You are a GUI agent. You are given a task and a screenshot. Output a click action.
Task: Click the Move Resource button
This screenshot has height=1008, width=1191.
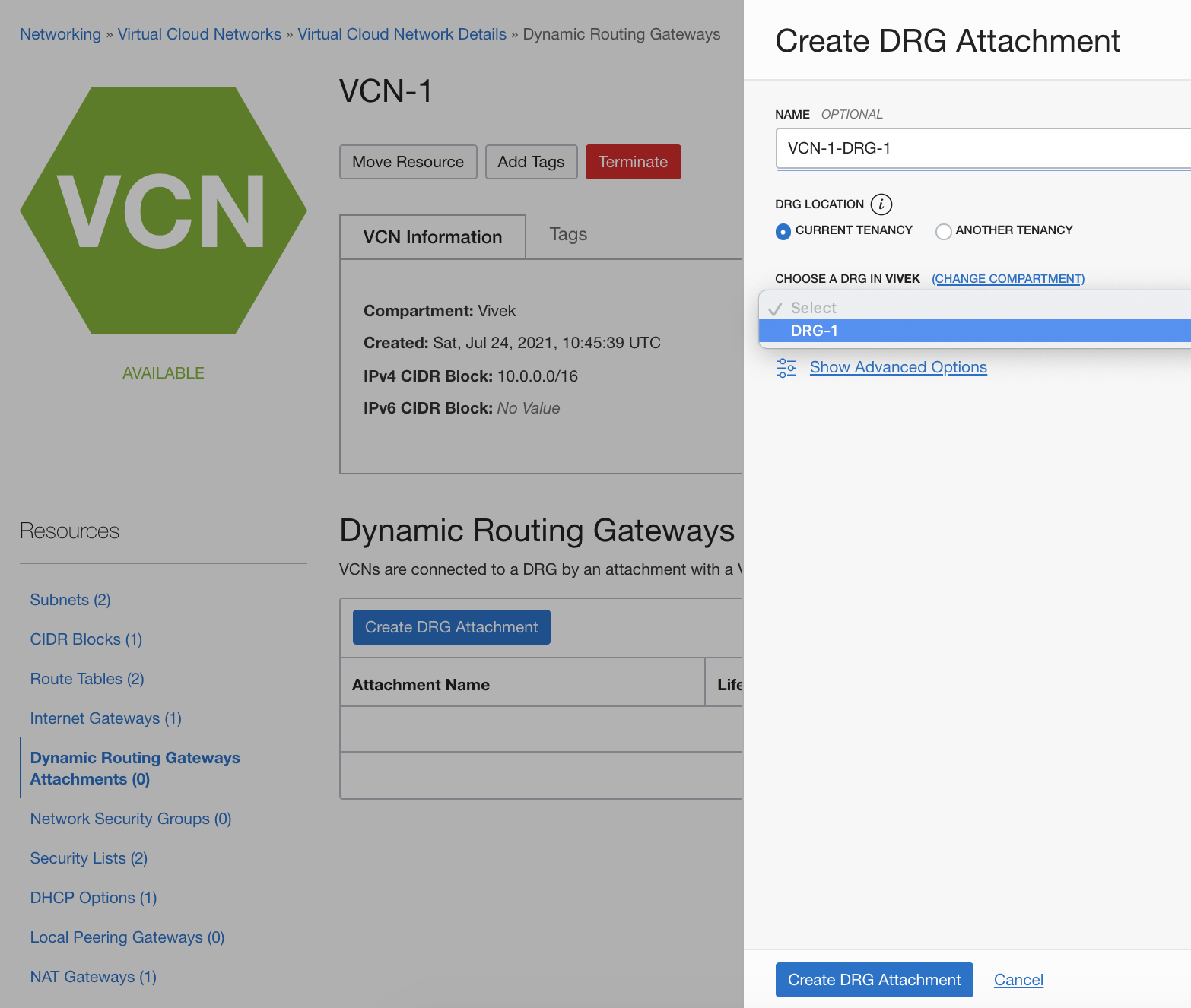click(x=408, y=162)
